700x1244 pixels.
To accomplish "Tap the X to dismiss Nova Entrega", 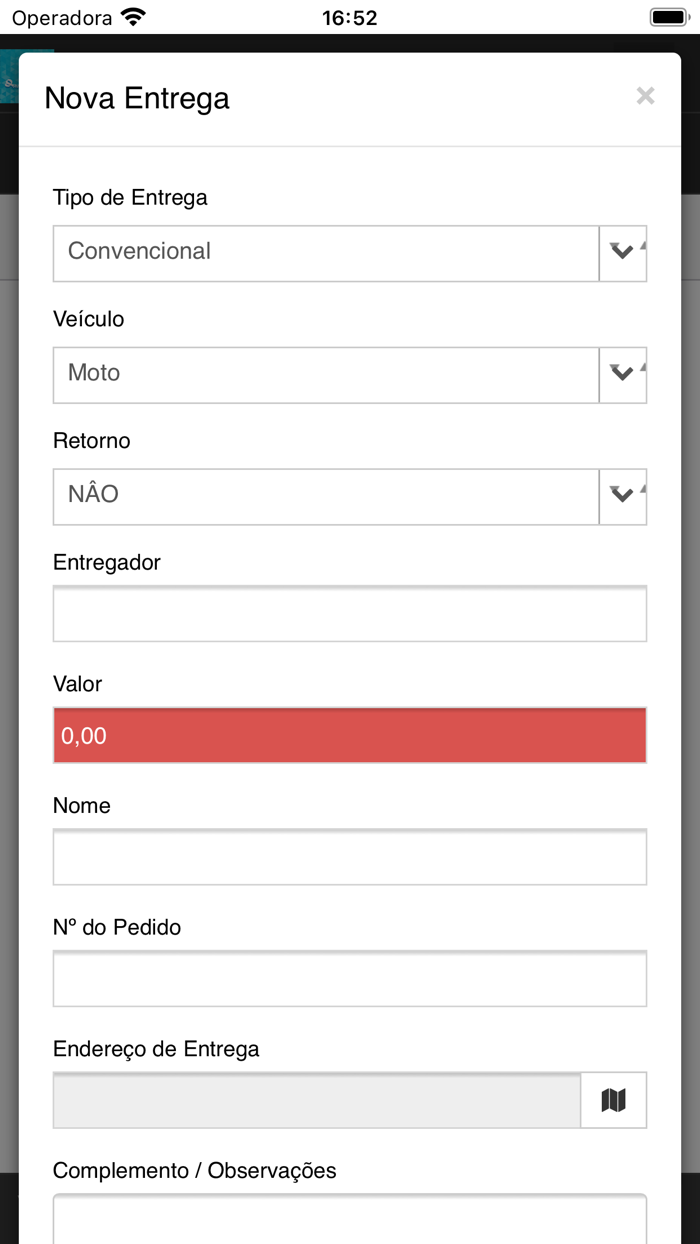I will 645,96.
